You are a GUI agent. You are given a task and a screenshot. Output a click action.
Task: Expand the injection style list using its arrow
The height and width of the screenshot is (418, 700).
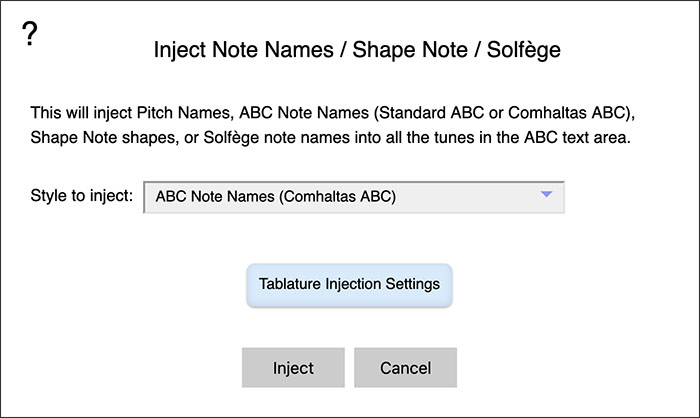pyautogui.click(x=546, y=196)
